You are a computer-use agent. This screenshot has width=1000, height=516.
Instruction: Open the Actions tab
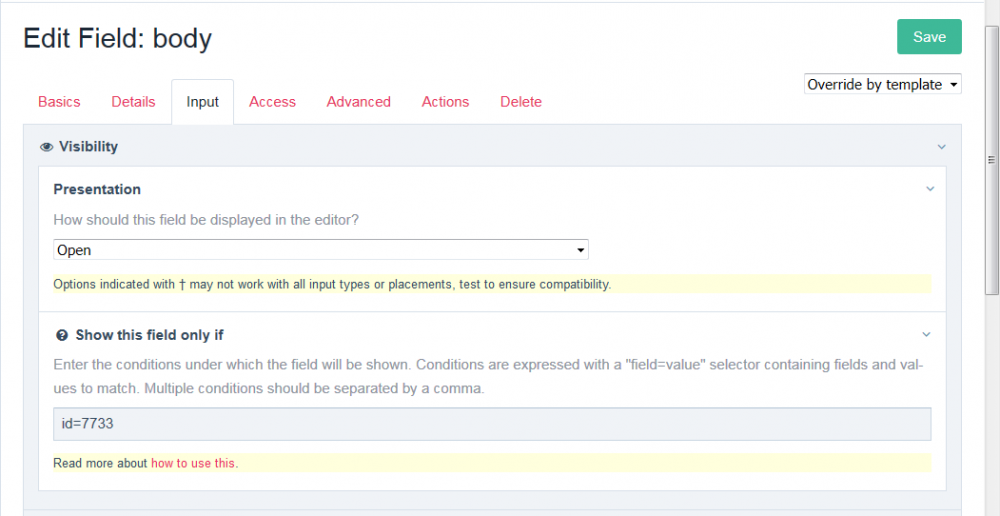point(445,102)
